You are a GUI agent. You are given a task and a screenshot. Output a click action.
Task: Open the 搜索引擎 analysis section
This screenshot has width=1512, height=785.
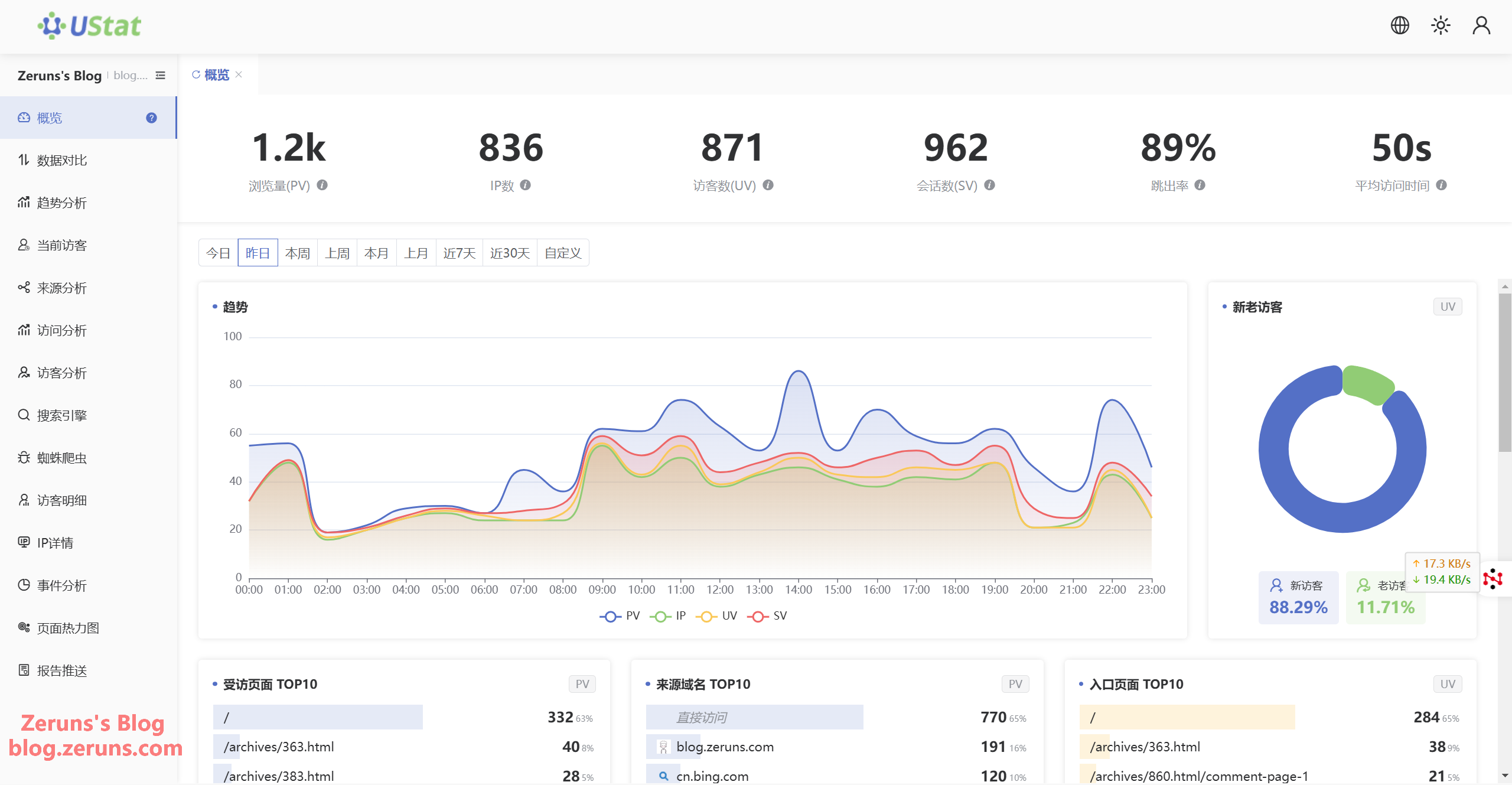coord(61,415)
